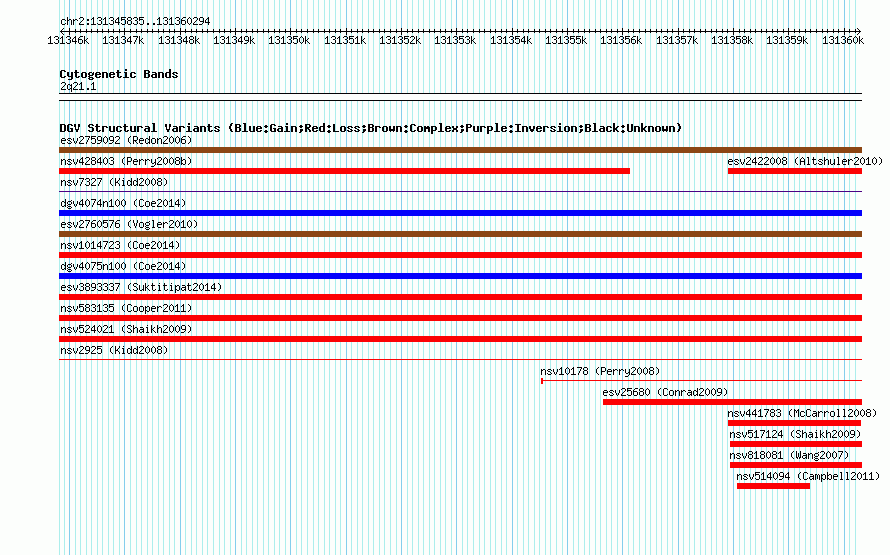This screenshot has height=555, width=890.
Task: Select nsv2925 (Kidd2008) variant label
Action: (114, 350)
